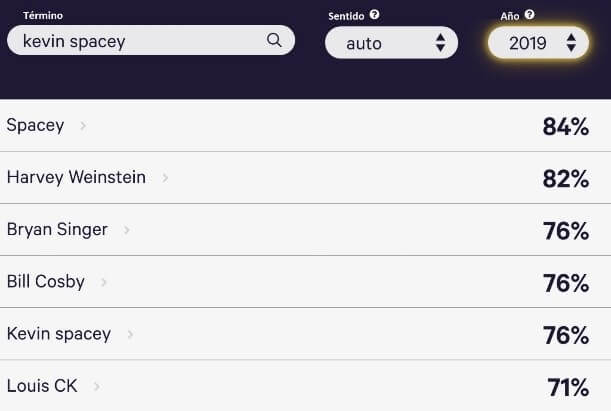
Task: Click the Año help question icon
Action: pos(529,15)
